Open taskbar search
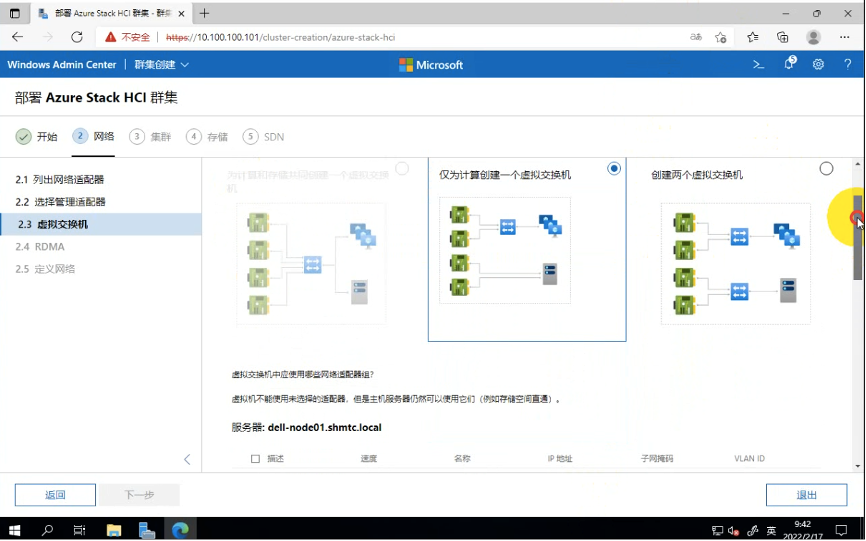 (x=47, y=531)
